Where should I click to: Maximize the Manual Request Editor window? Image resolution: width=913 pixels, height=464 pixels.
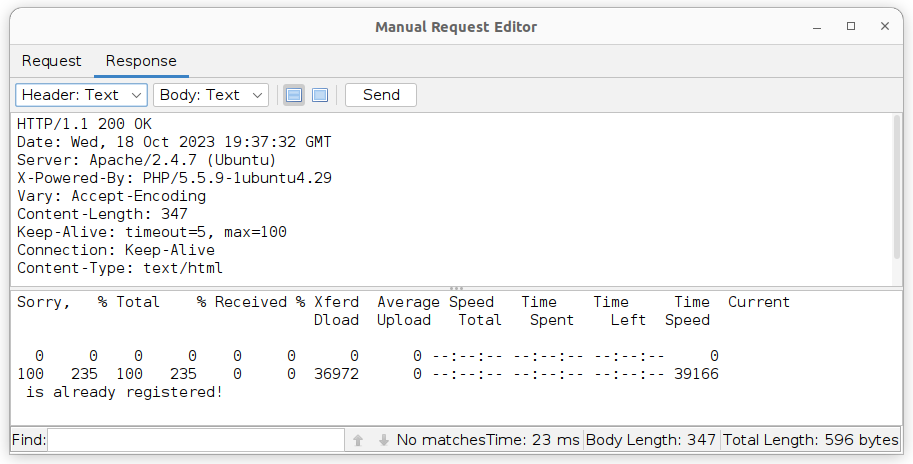coord(851,27)
